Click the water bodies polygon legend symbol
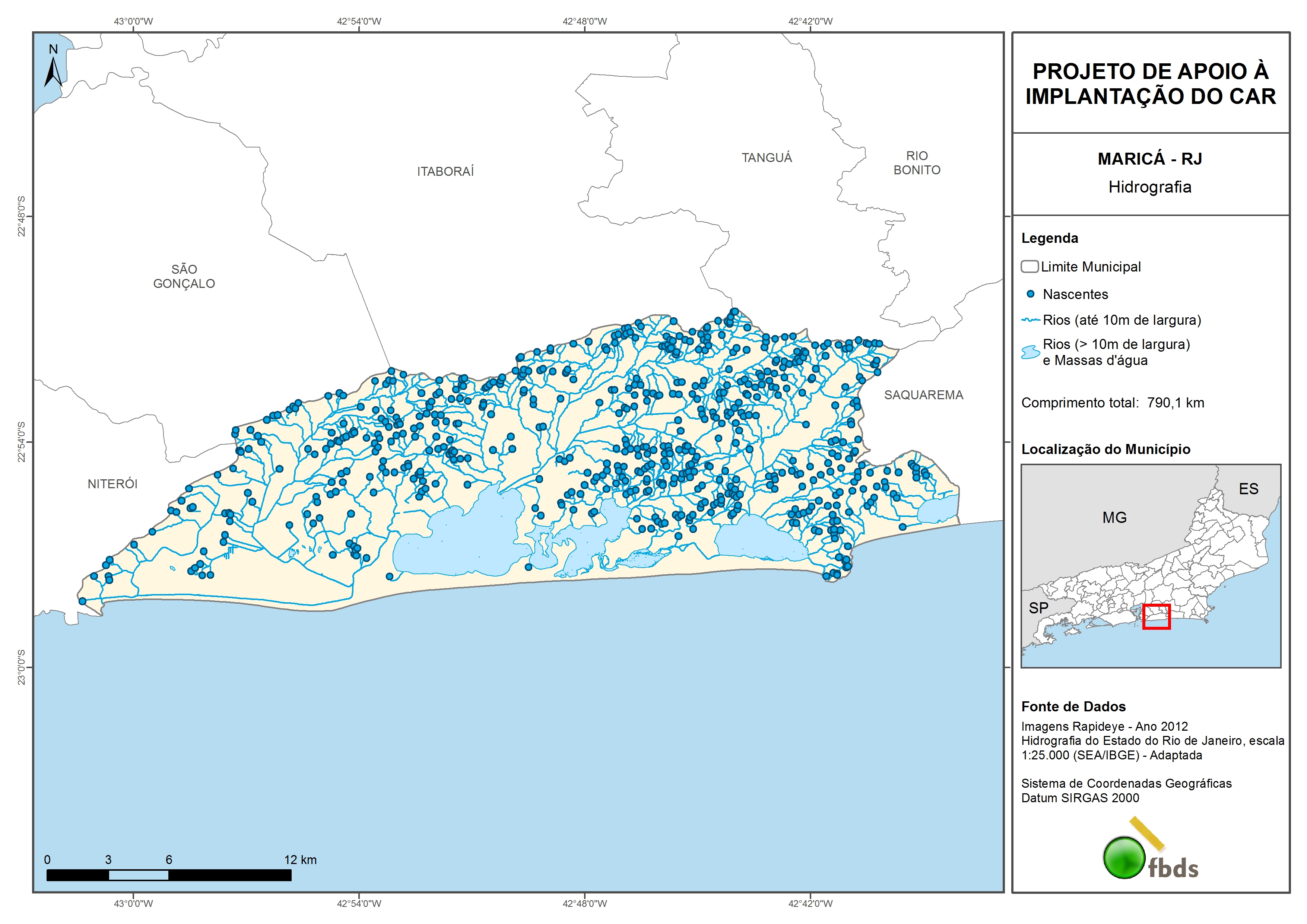Screen dimensions: 1307x924 [1030, 352]
